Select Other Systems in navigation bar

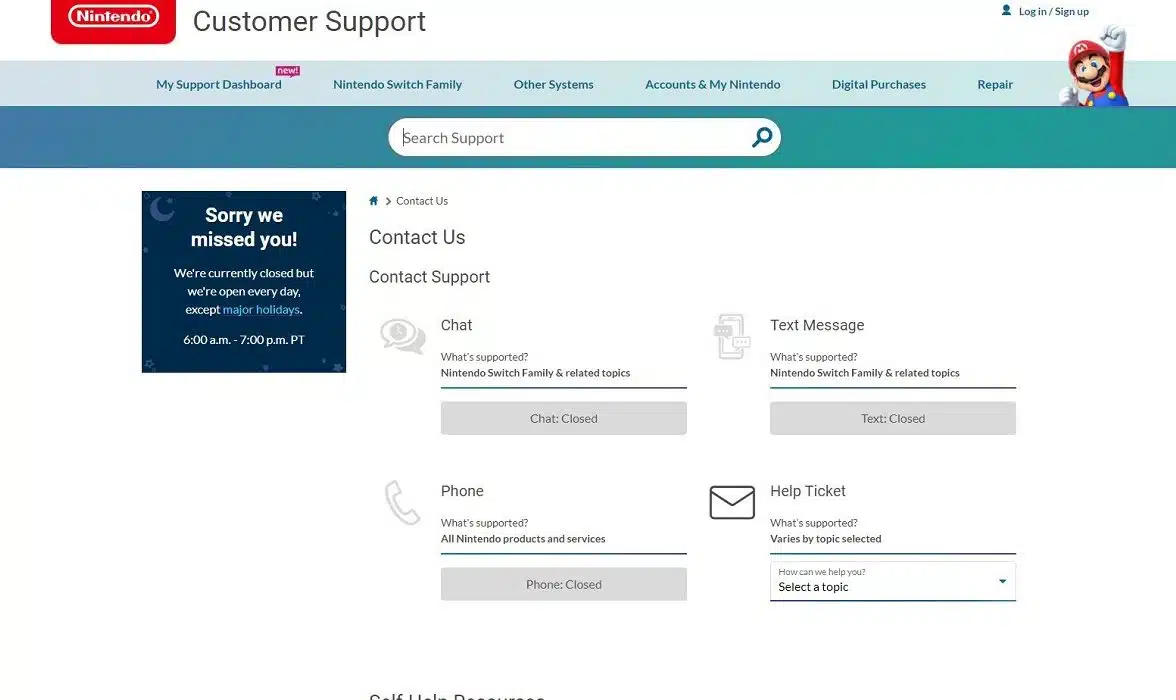553,85
